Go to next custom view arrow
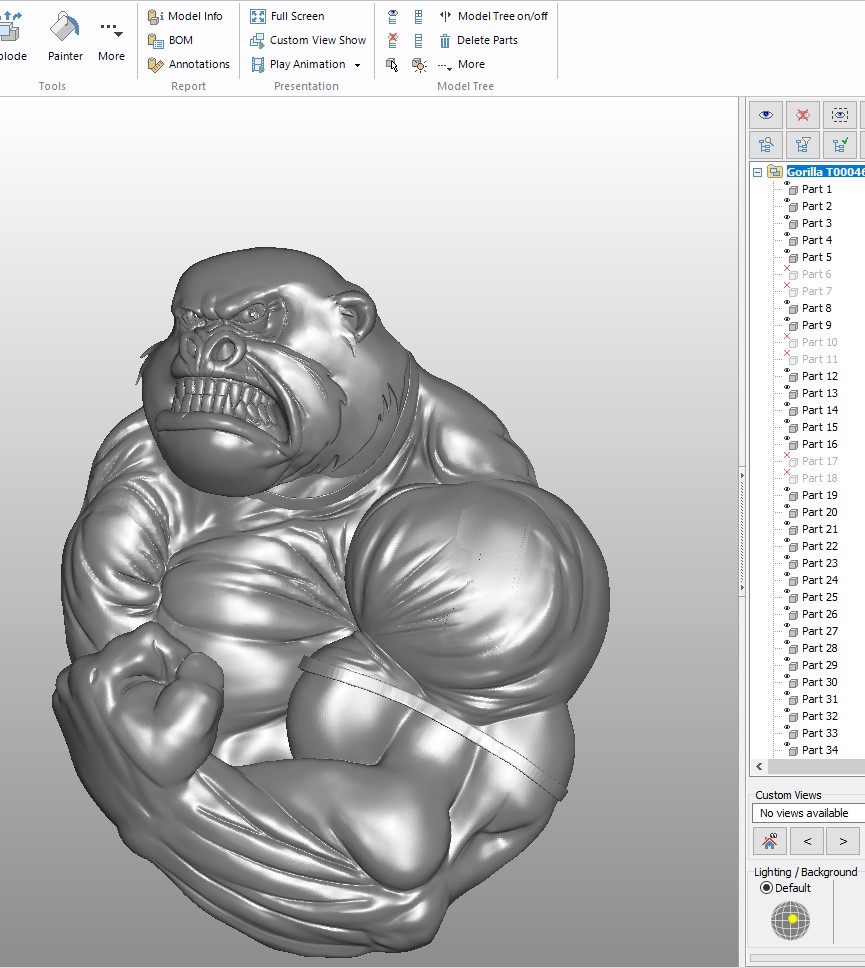865x968 pixels. (843, 841)
